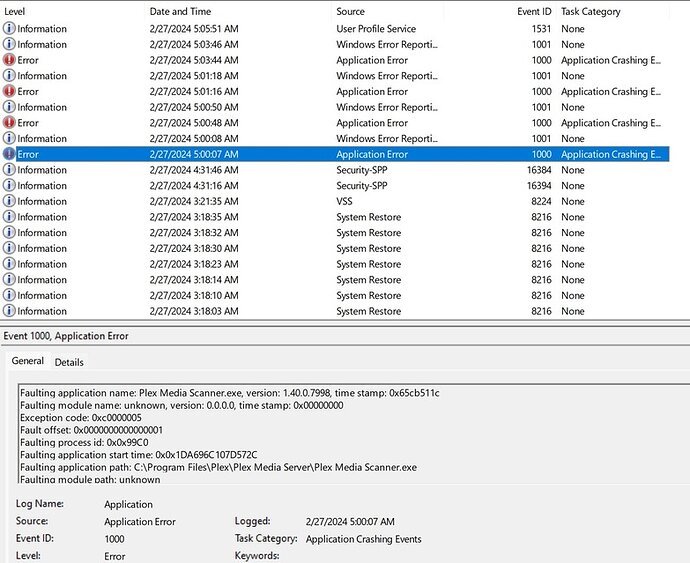Click the Exception code 0xc0000005 line
The height and width of the screenshot is (563, 690).
(x=81, y=418)
